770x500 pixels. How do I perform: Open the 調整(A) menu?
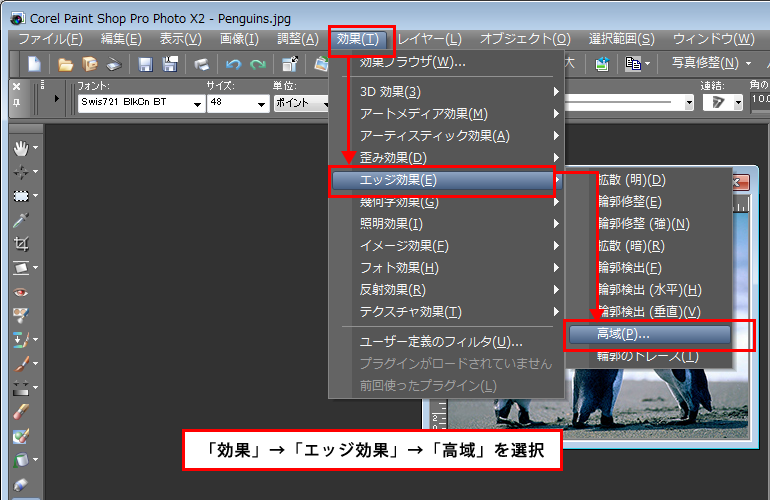click(x=298, y=39)
